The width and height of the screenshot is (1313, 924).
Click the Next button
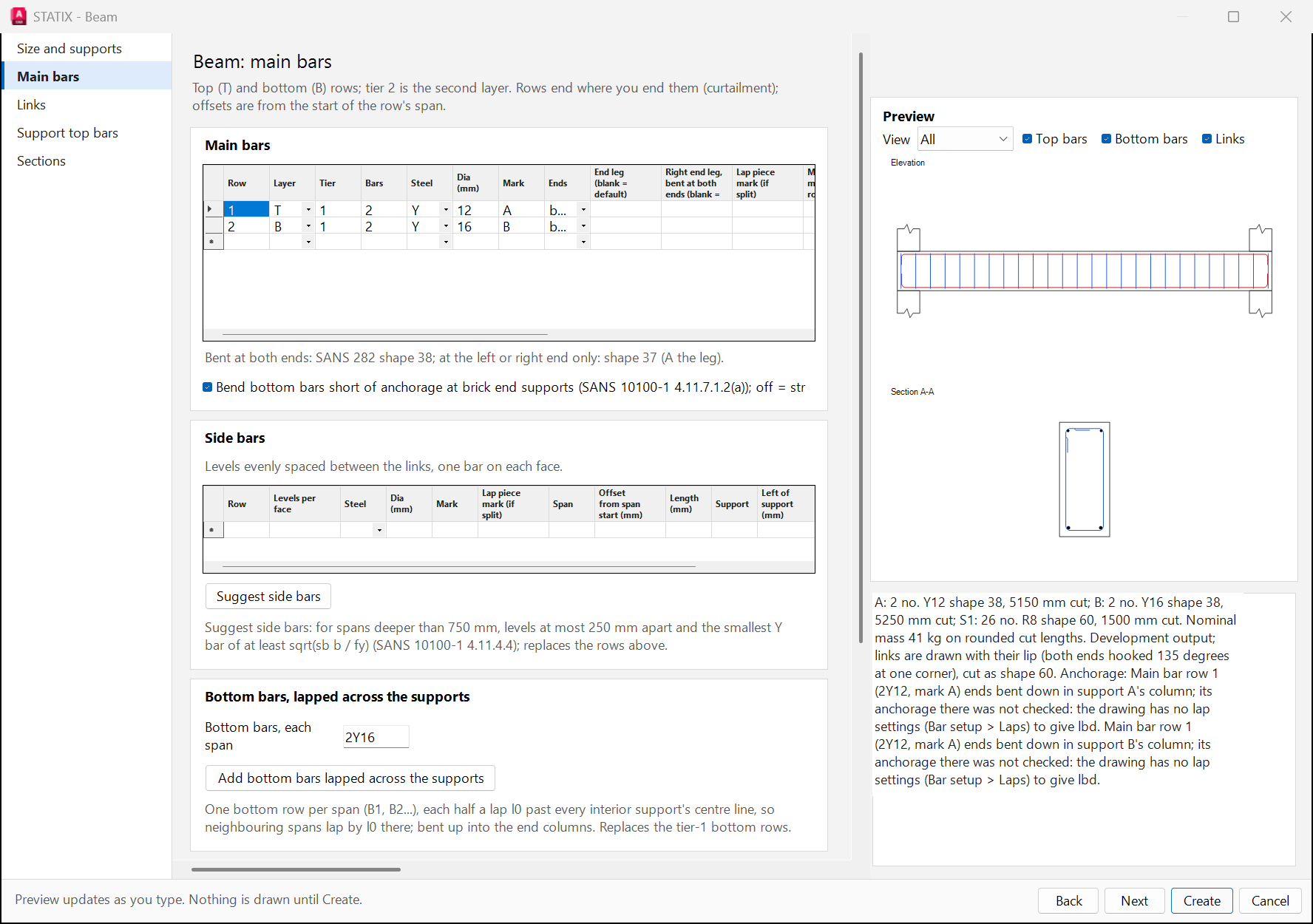1134,901
